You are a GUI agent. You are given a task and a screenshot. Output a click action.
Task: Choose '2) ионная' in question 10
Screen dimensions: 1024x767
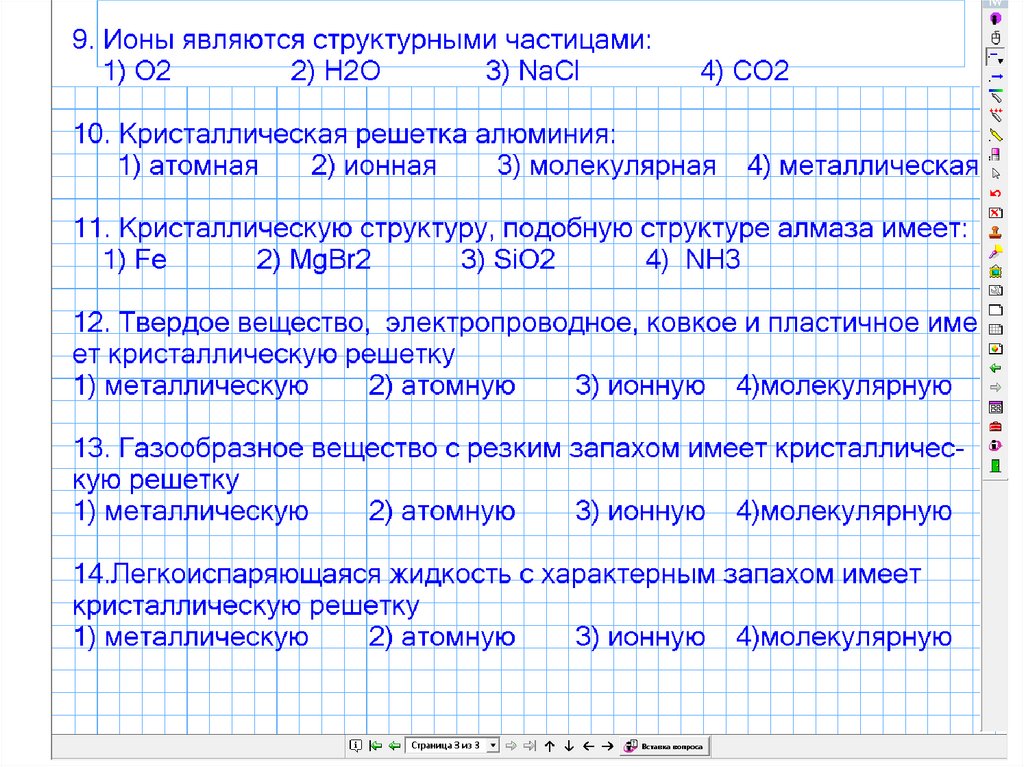pos(373,167)
